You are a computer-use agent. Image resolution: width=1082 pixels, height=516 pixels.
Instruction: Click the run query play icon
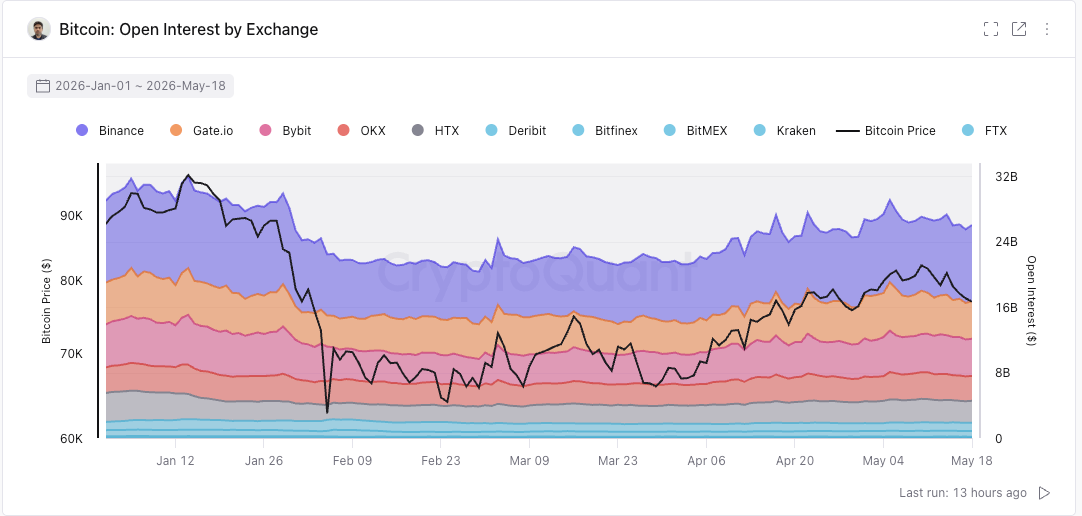pyautogui.click(x=1045, y=493)
